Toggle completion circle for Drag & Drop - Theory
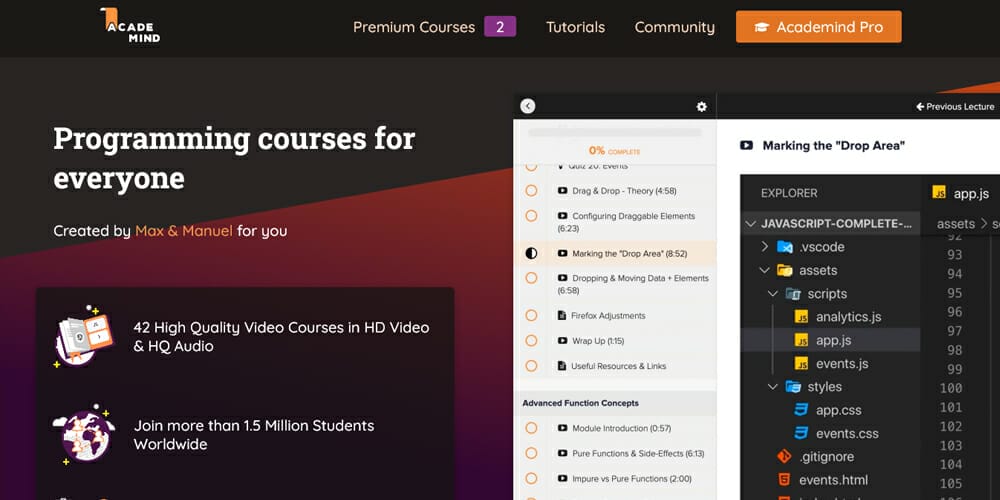Viewport: 1000px width, 500px height. tap(531, 191)
